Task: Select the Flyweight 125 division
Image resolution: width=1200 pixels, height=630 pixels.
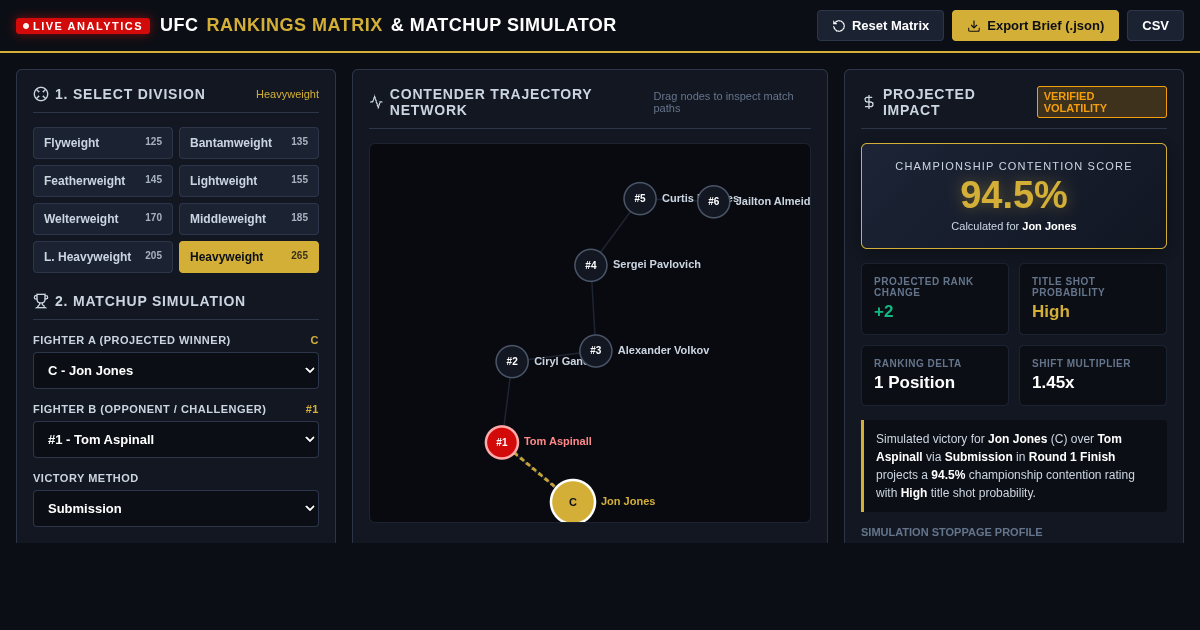Action: (x=103, y=143)
